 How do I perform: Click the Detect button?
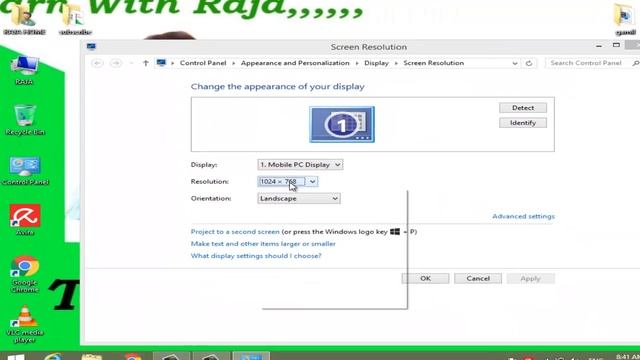523,108
